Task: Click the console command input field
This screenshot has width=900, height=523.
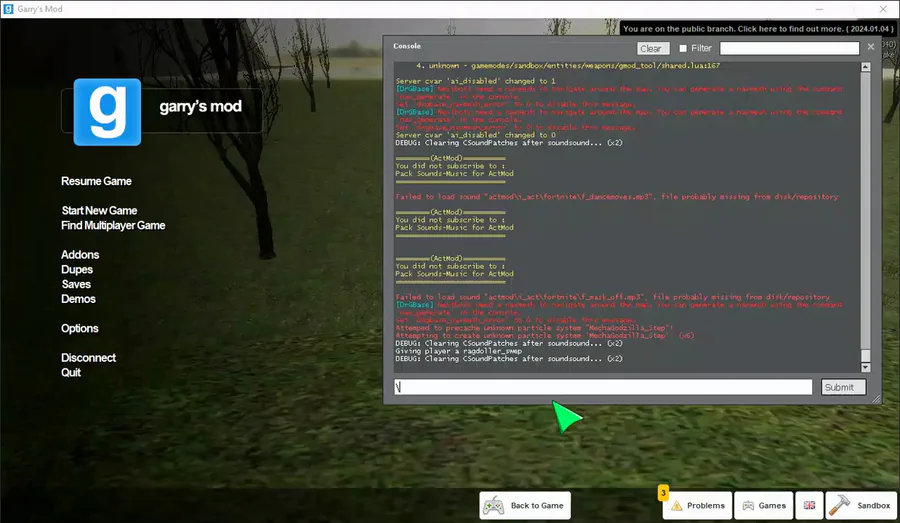Action: (x=603, y=387)
